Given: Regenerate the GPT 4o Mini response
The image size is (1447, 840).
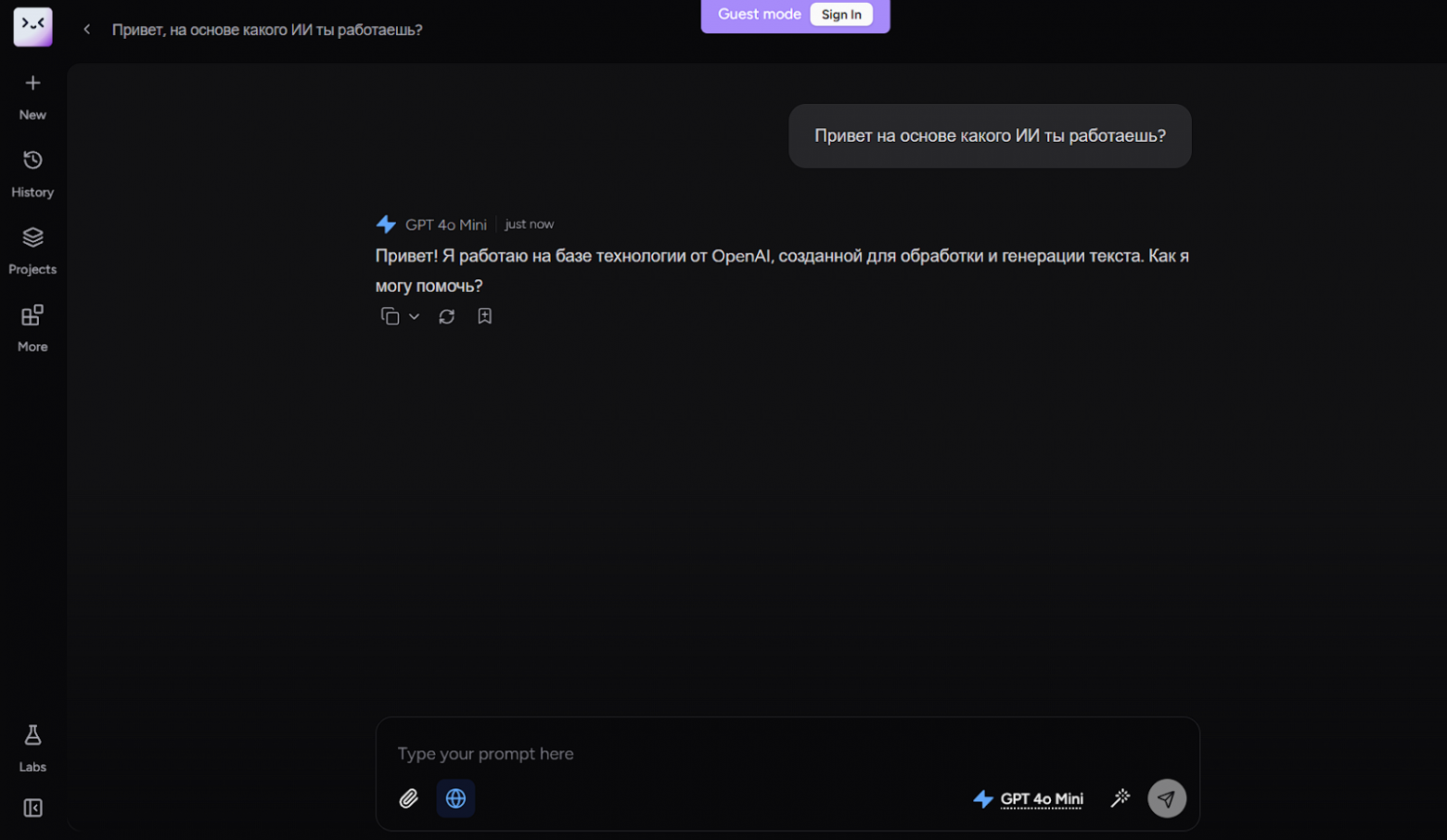Looking at the screenshot, I should [x=446, y=316].
